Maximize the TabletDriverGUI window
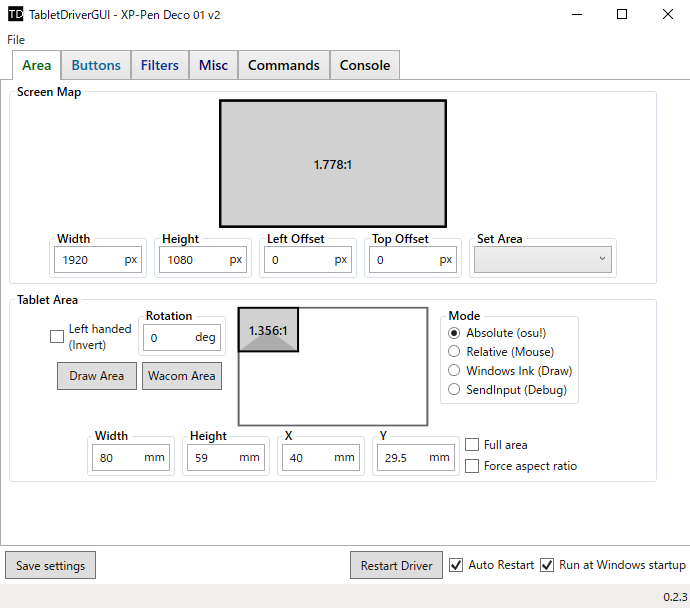Viewport: 690px width, 608px height. [622, 15]
